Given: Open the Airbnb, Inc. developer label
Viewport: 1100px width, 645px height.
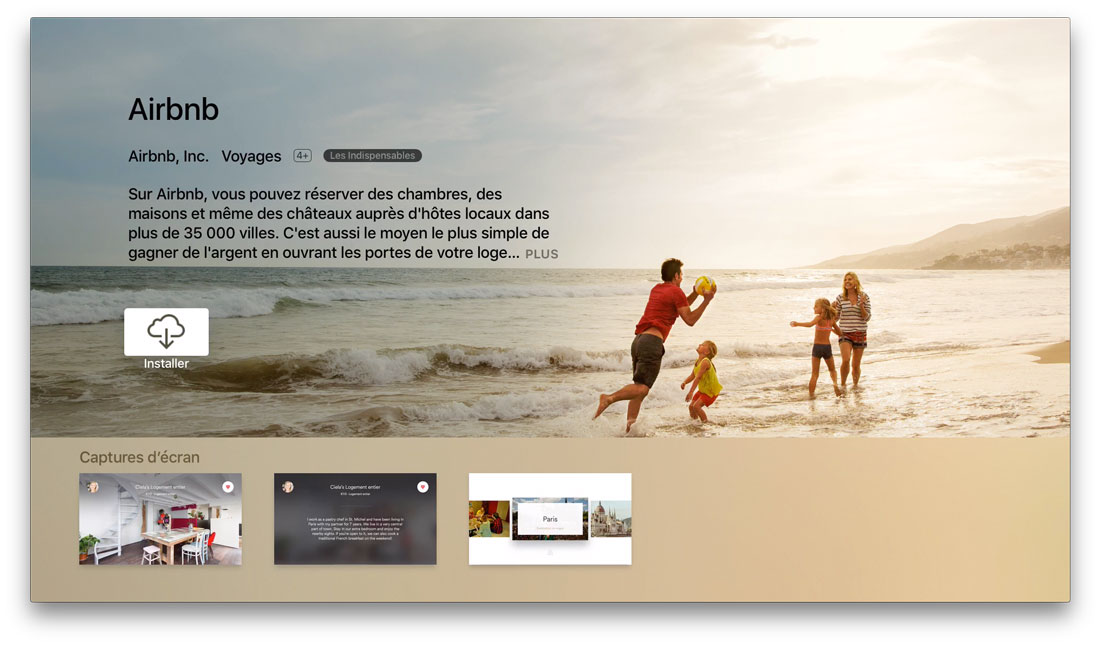Looking at the screenshot, I should 168,157.
